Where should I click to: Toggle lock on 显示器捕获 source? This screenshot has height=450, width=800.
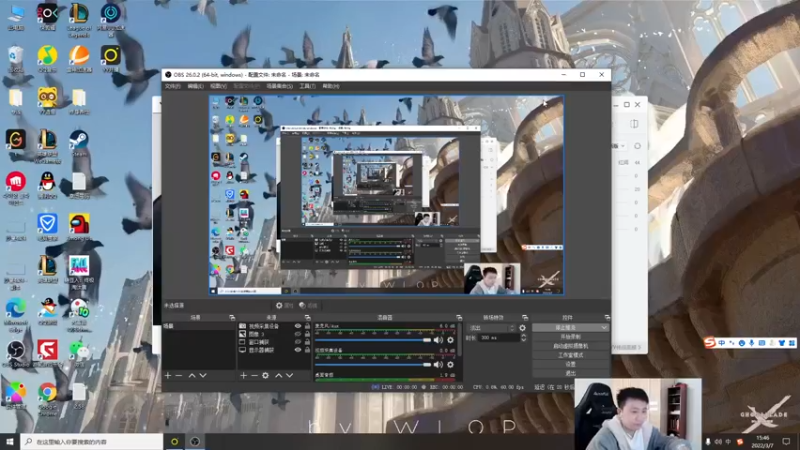click(x=307, y=350)
